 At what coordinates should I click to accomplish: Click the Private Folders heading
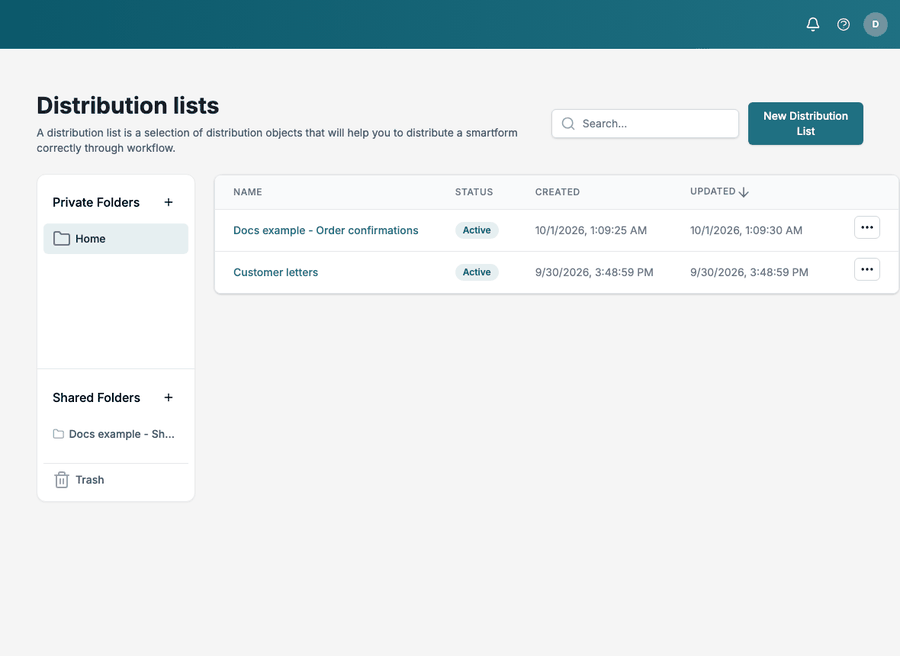96,202
